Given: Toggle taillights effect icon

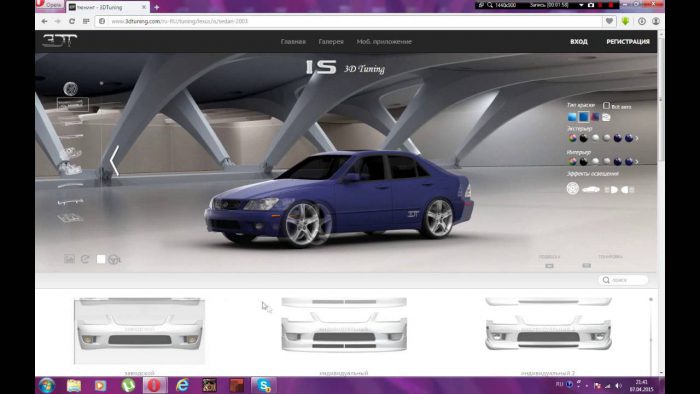Looking at the screenshot, I should 628,190.
